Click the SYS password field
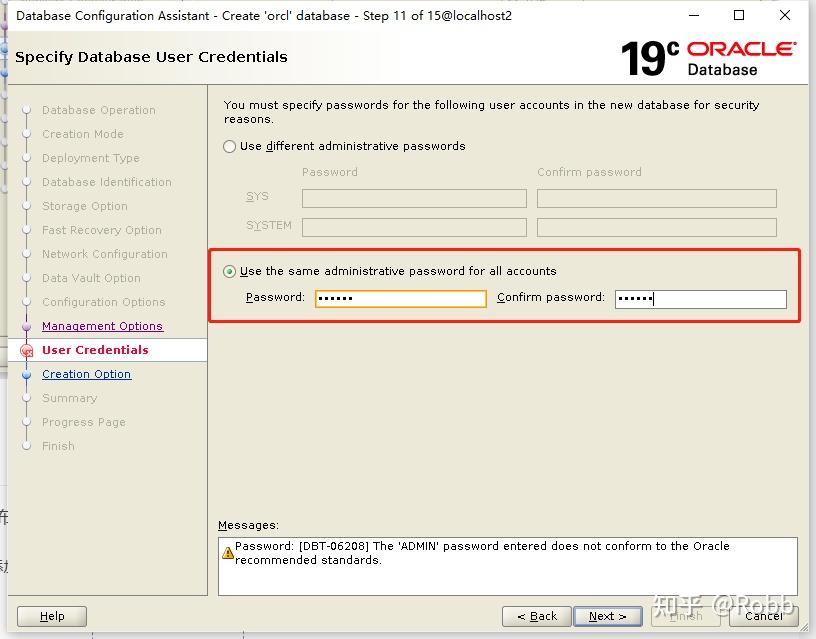Screen dimensions: 816x639 click(414, 198)
